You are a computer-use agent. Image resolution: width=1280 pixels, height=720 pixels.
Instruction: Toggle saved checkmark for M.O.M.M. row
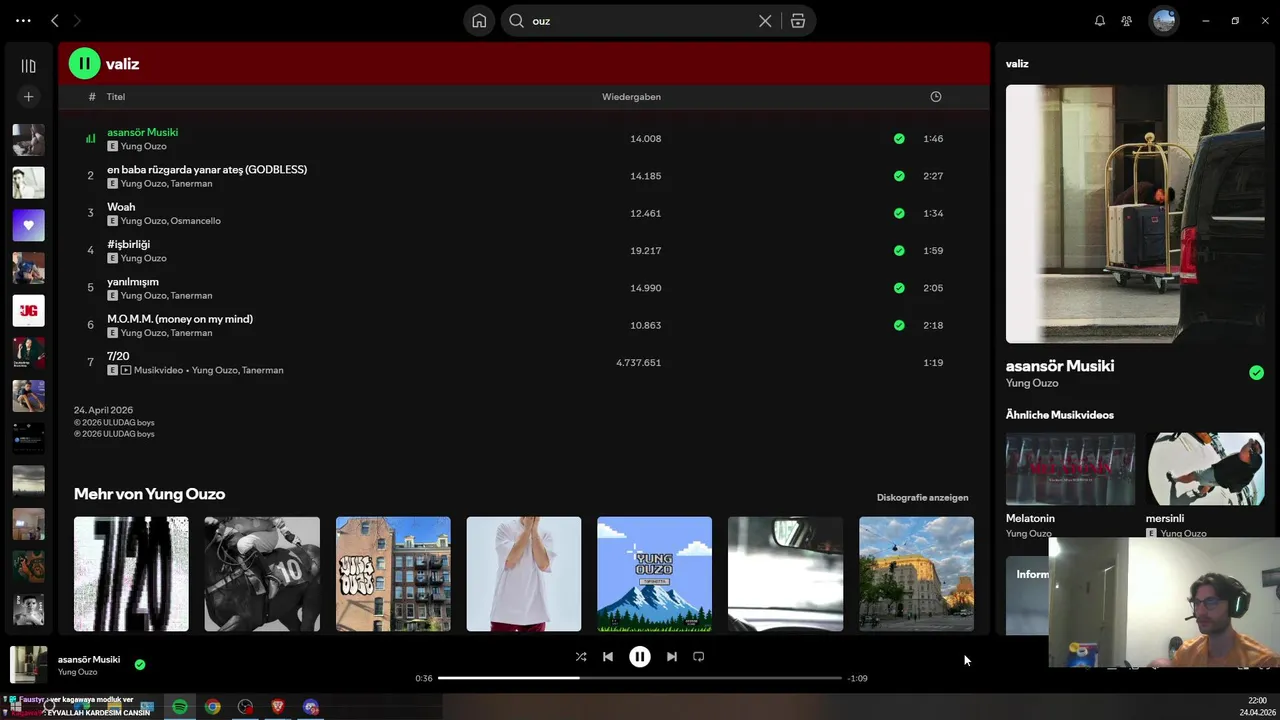click(899, 325)
